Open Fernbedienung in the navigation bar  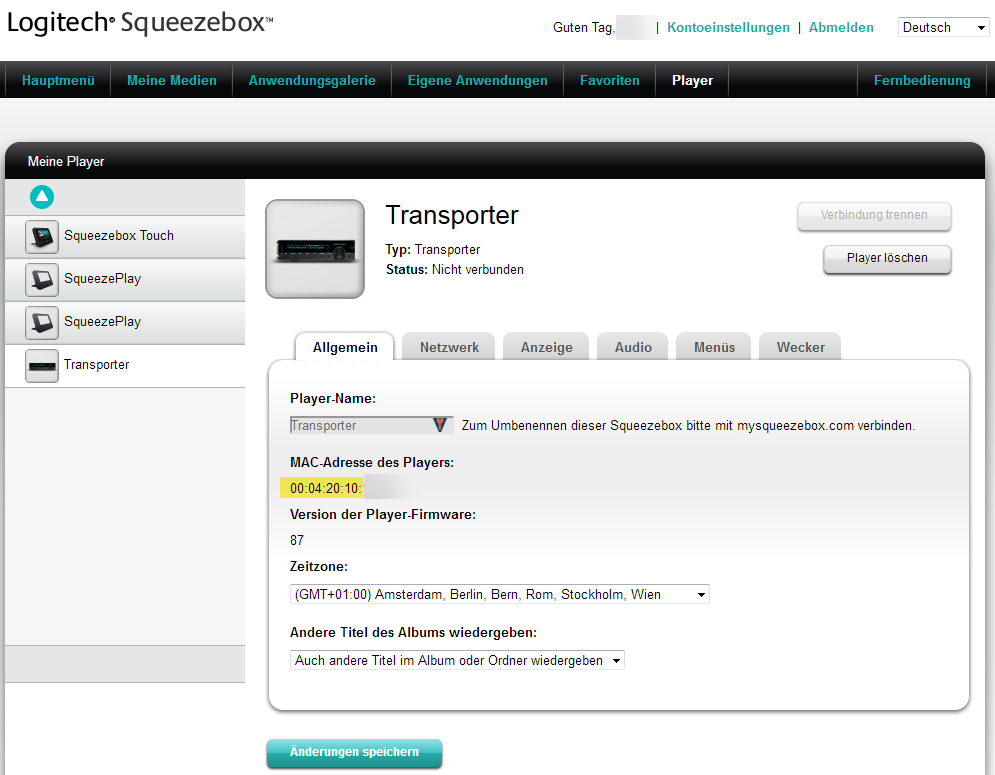click(922, 81)
